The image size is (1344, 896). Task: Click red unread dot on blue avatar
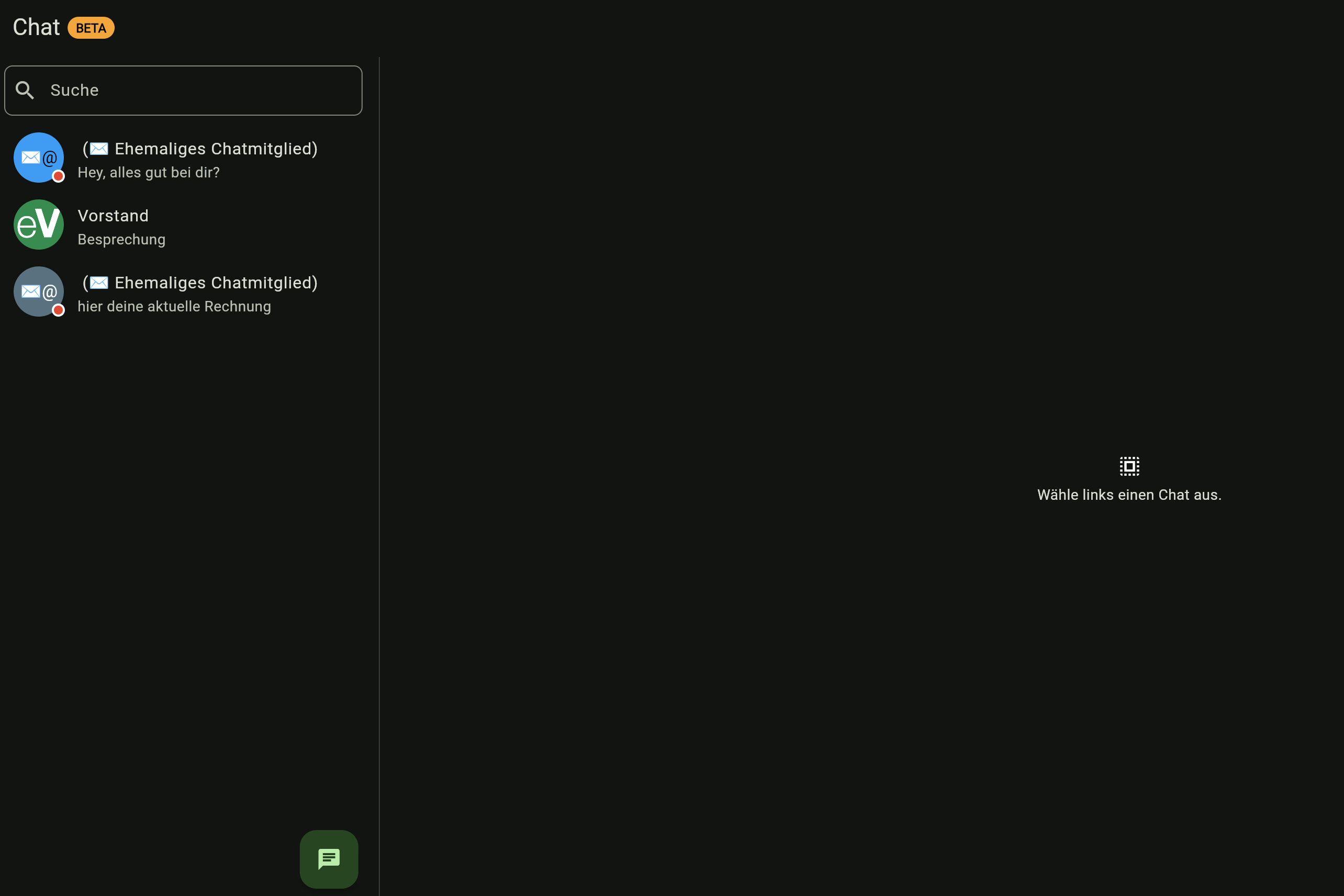pos(58,176)
